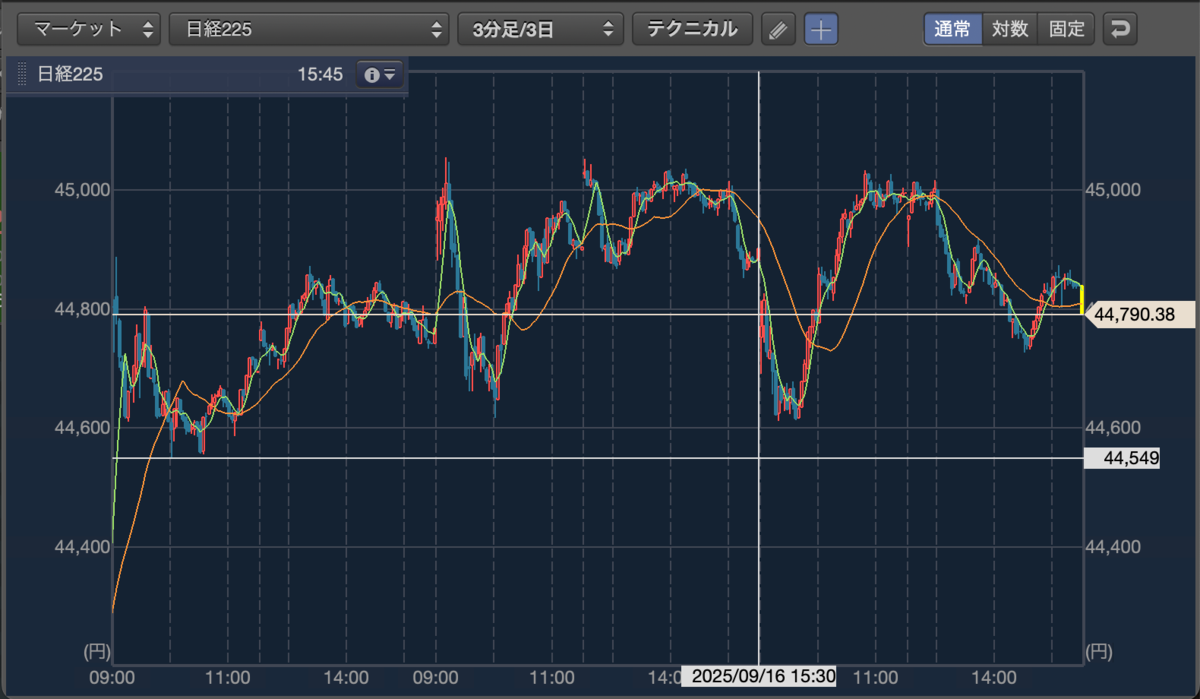Click the yellow latest-price candle marker
Image resolution: width=1200 pixels, height=699 pixels.
1082,298
